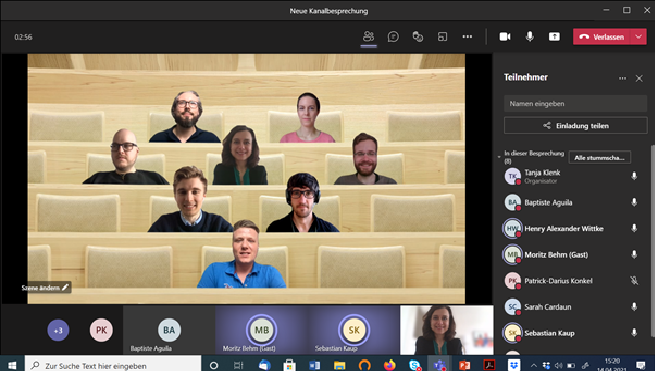Toggle the camera on or off
The width and height of the screenshot is (655, 371).
coord(505,37)
